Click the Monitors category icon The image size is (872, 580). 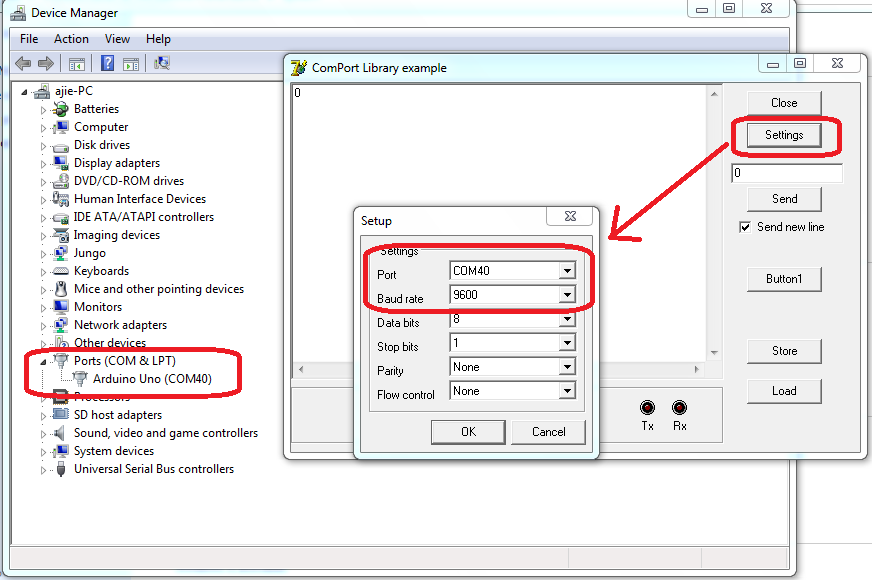coord(61,307)
